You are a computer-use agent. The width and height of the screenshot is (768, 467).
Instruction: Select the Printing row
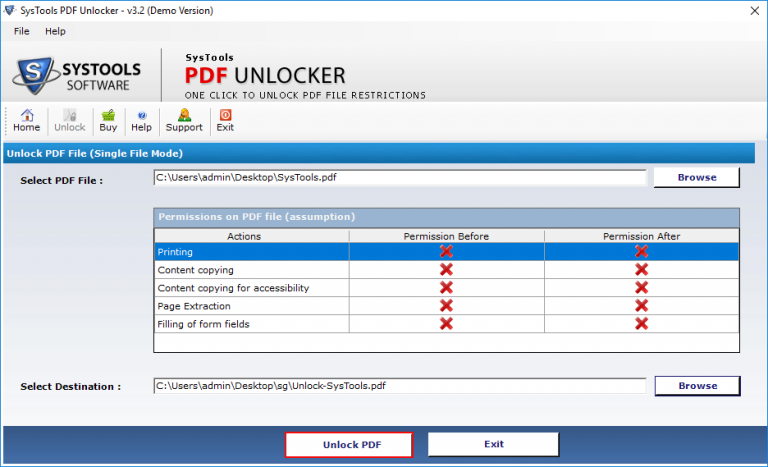(446, 252)
